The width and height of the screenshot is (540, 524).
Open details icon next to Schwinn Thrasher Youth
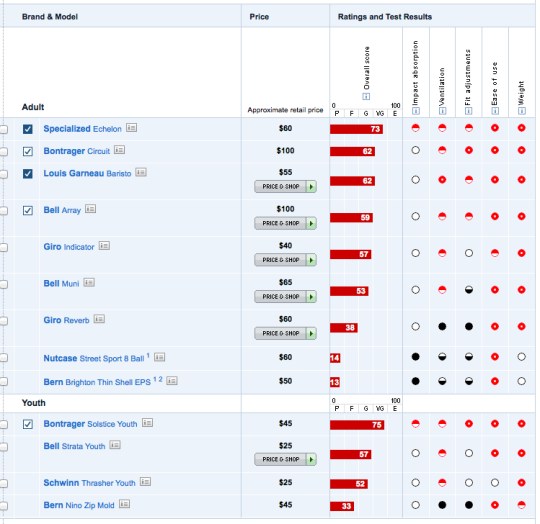point(145,482)
